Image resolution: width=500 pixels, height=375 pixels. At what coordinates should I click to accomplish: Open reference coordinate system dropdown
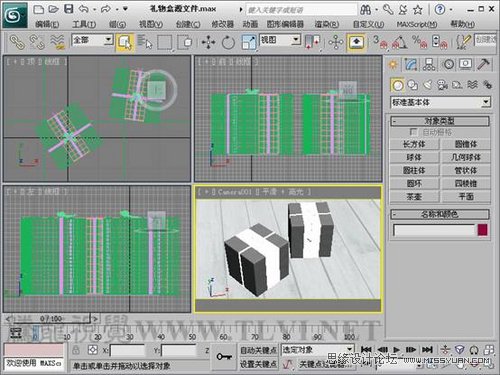coord(295,40)
